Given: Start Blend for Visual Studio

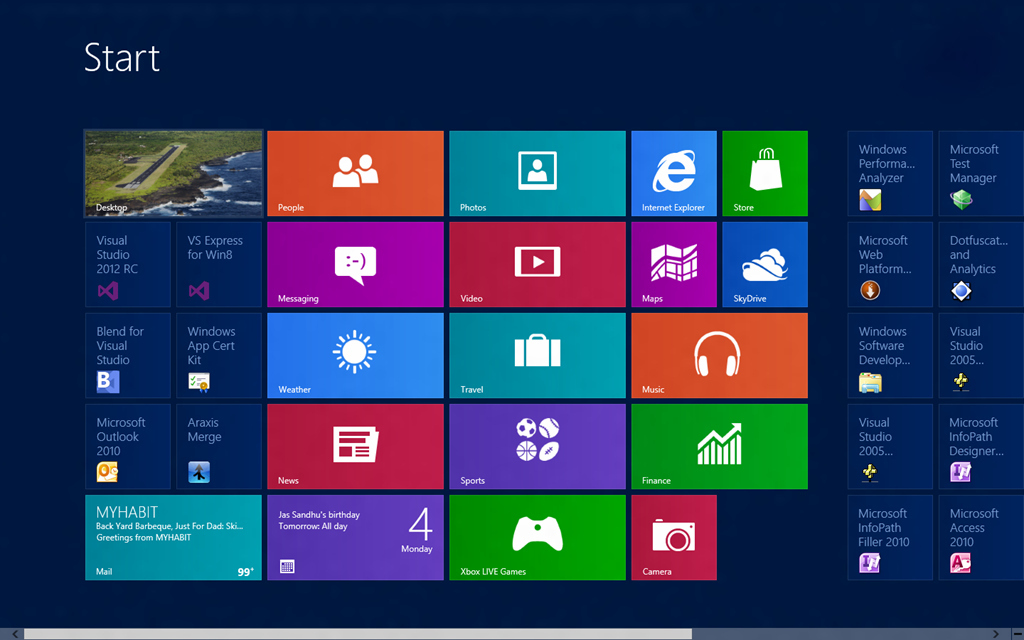Looking at the screenshot, I should [127, 355].
